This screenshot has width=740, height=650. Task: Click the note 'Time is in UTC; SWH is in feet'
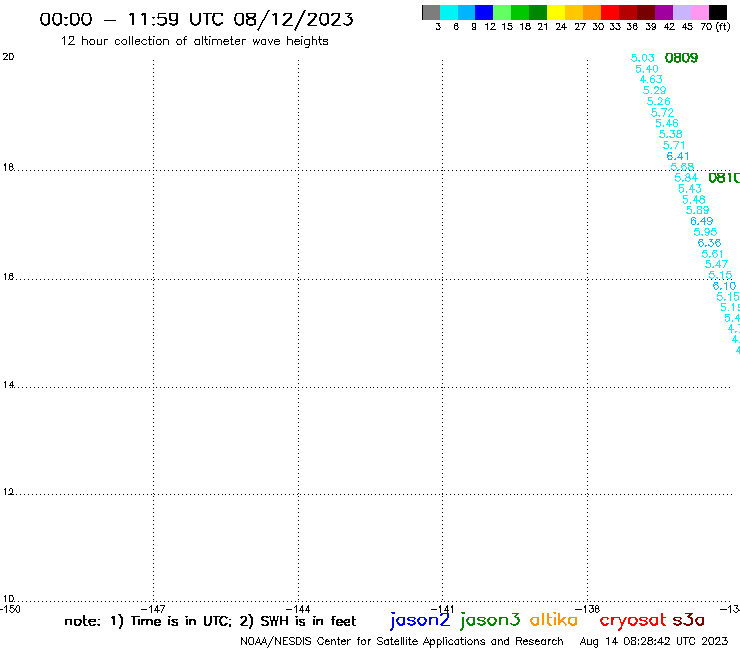click(x=210, y=621)
